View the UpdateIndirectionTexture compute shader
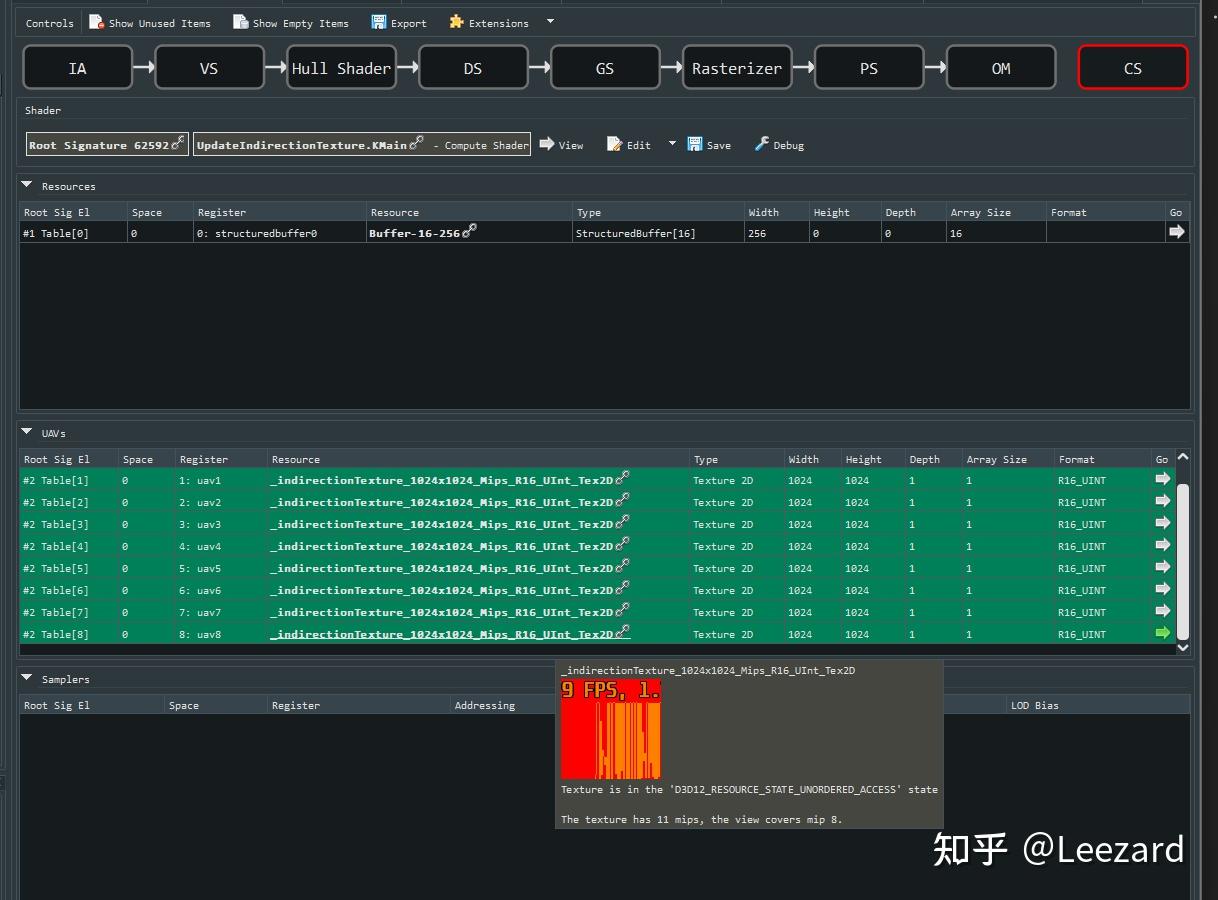Screen dimensions: 1218x900 pos(562,144)
